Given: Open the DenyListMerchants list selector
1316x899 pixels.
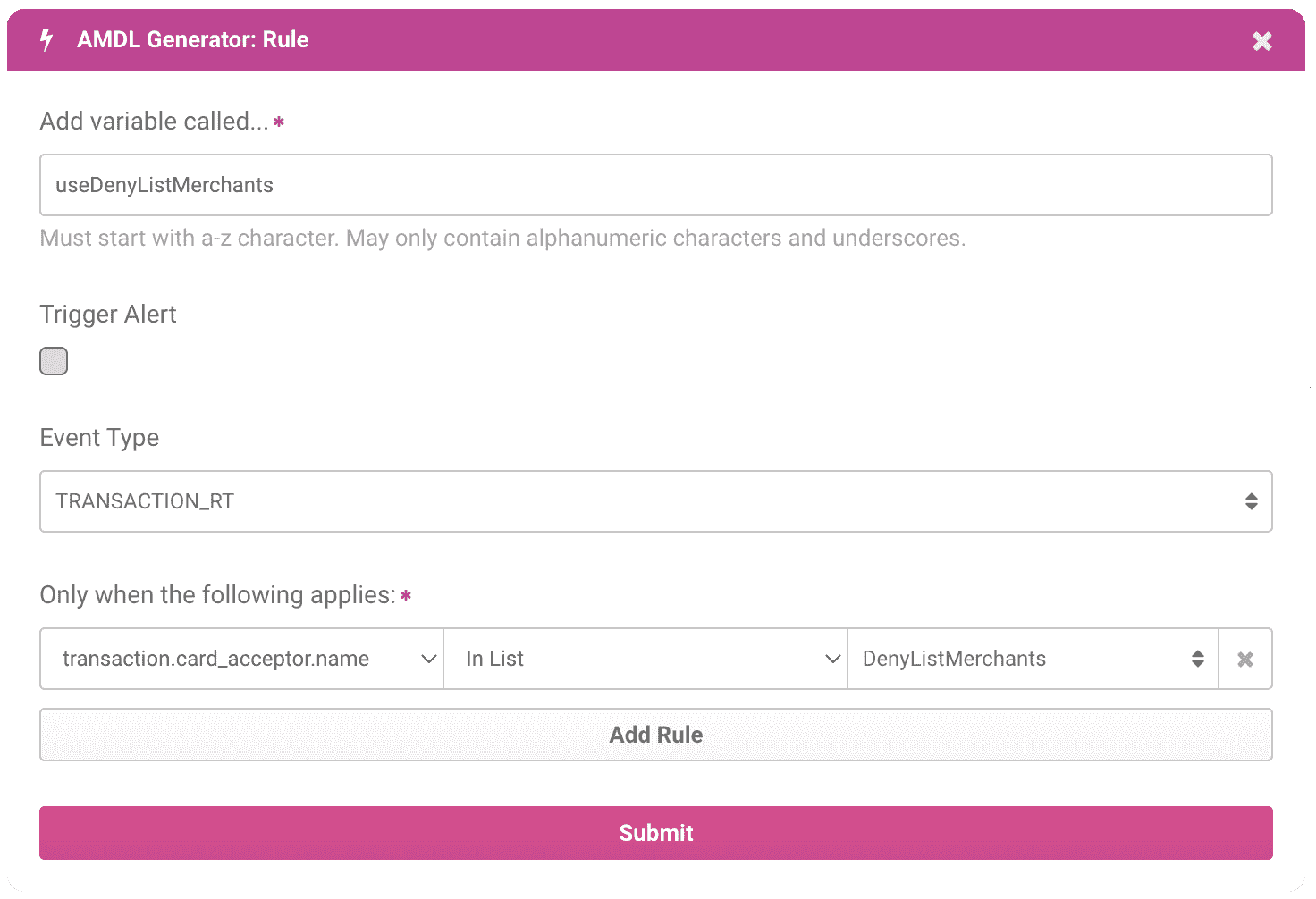Looking at the screenshot, I should tap(1033, 660).
